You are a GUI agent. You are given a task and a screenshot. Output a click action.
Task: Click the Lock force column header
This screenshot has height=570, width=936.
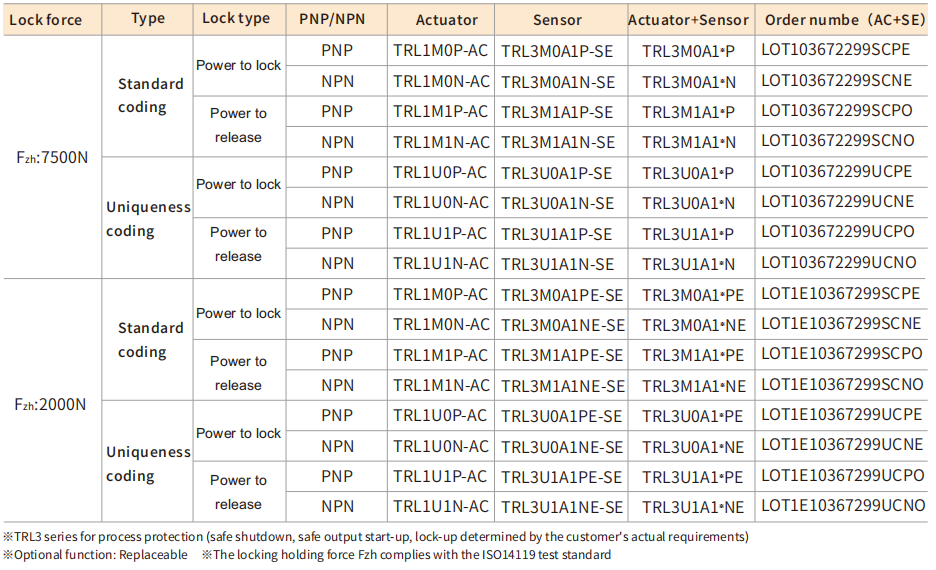point(46,19)
